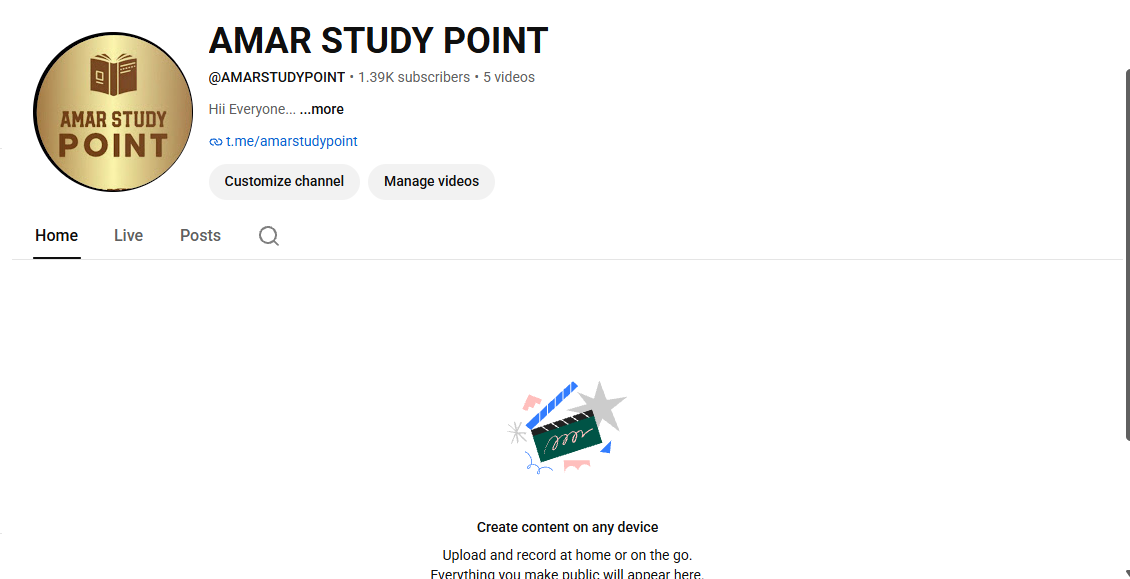Click the vertical scrollbar thumb
The height and width of the screenshot is (579, 1130).
[1126, 254]
